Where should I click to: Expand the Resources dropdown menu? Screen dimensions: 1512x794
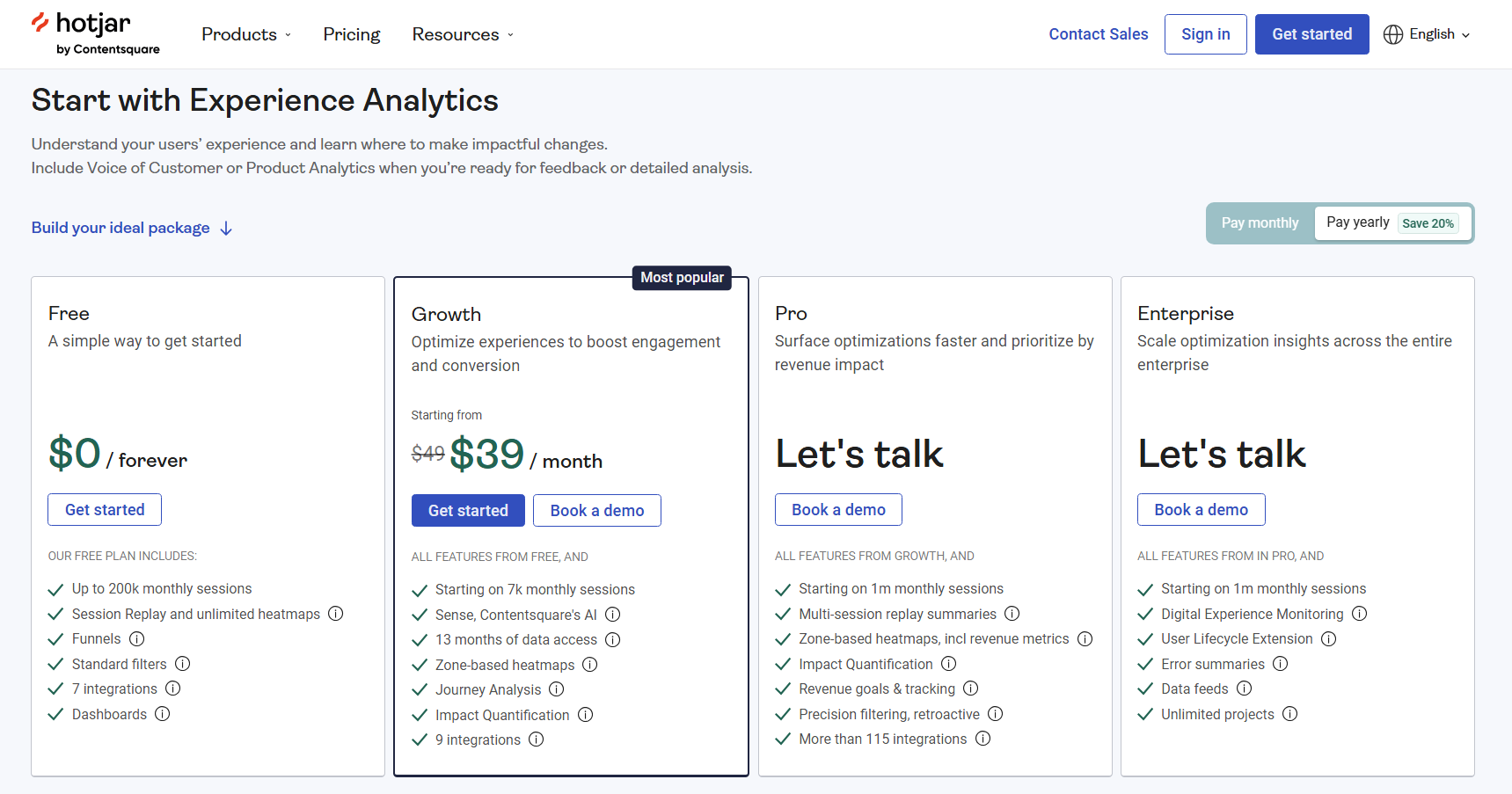click(x=463, y=34)
